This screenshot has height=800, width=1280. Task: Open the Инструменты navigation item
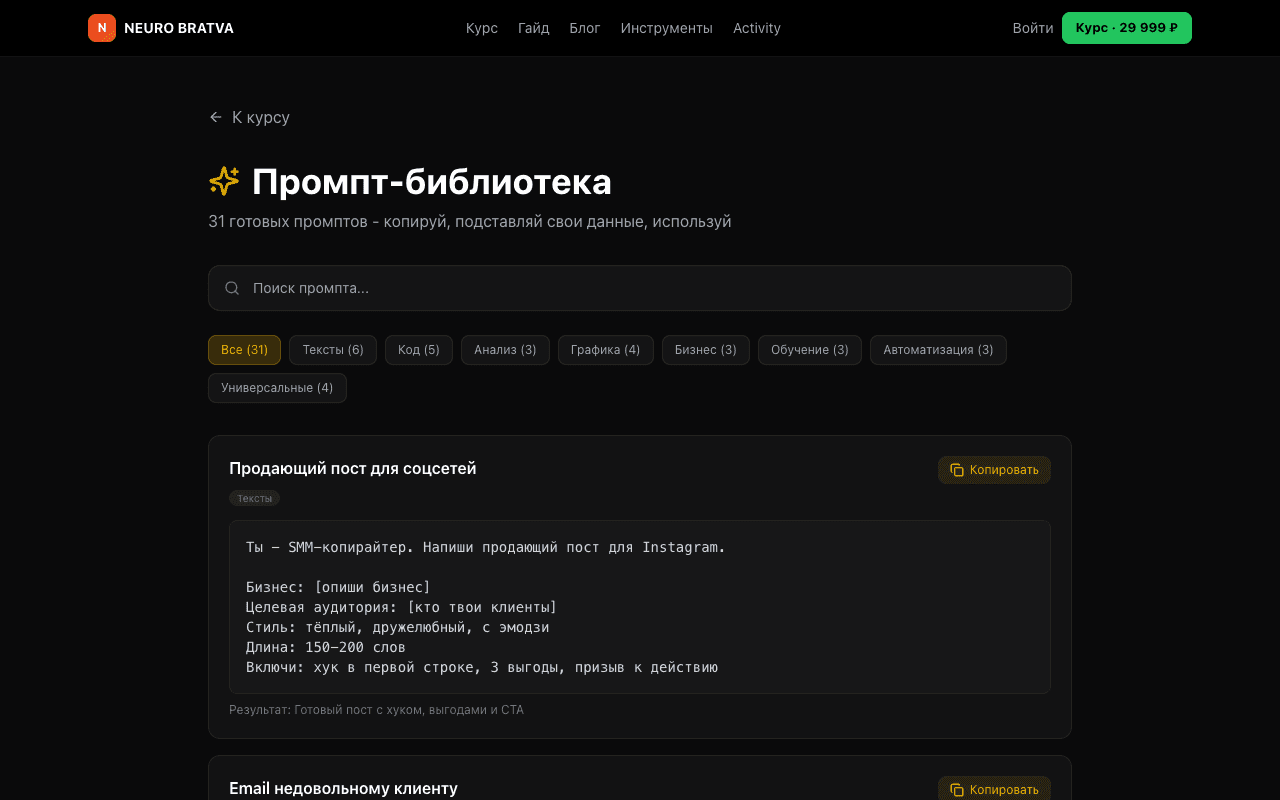[x=667, y=28]
